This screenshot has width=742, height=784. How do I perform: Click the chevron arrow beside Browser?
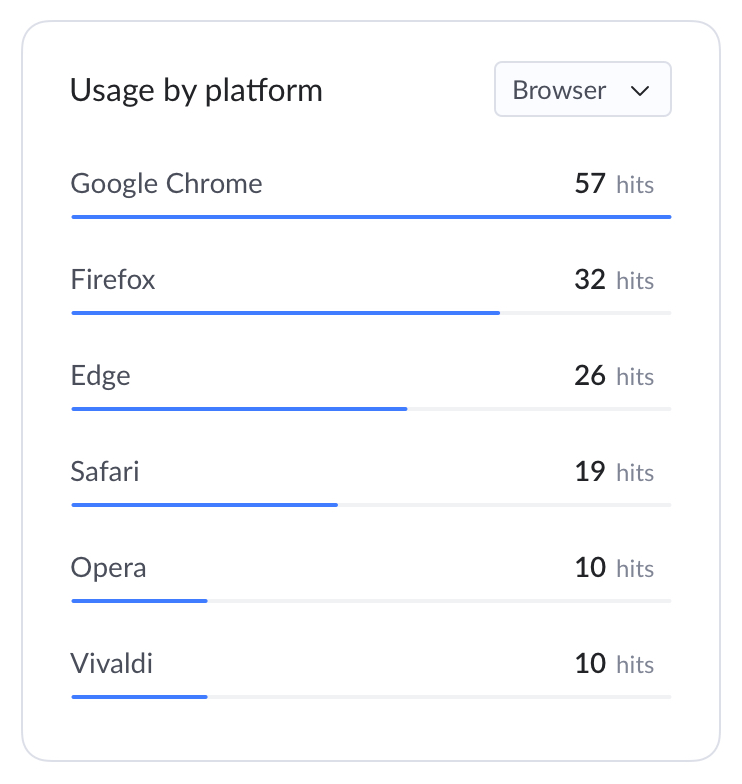pos(640,91)
